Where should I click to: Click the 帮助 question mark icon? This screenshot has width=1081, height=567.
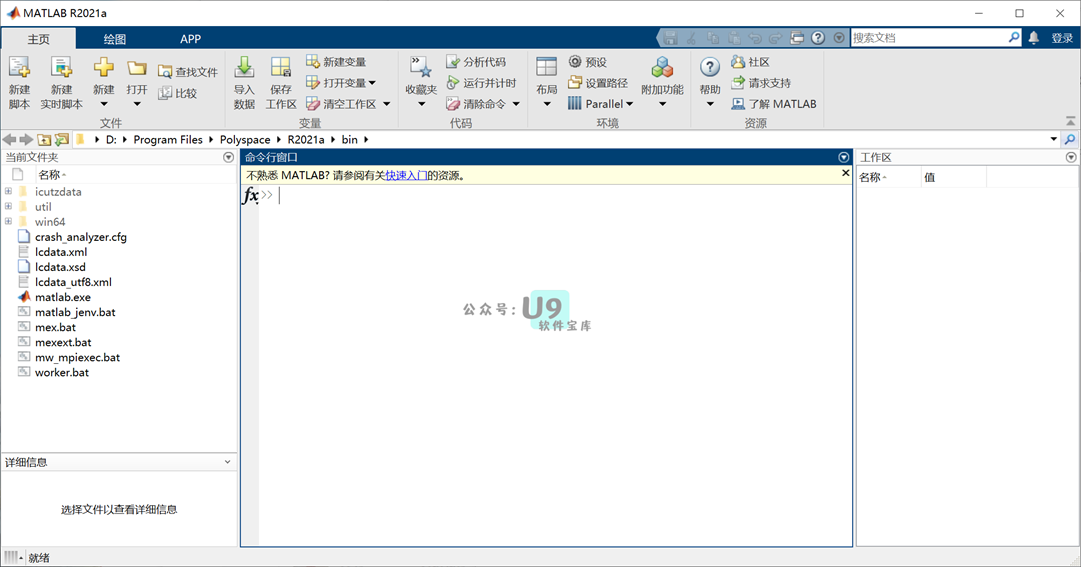coord(709,67)
